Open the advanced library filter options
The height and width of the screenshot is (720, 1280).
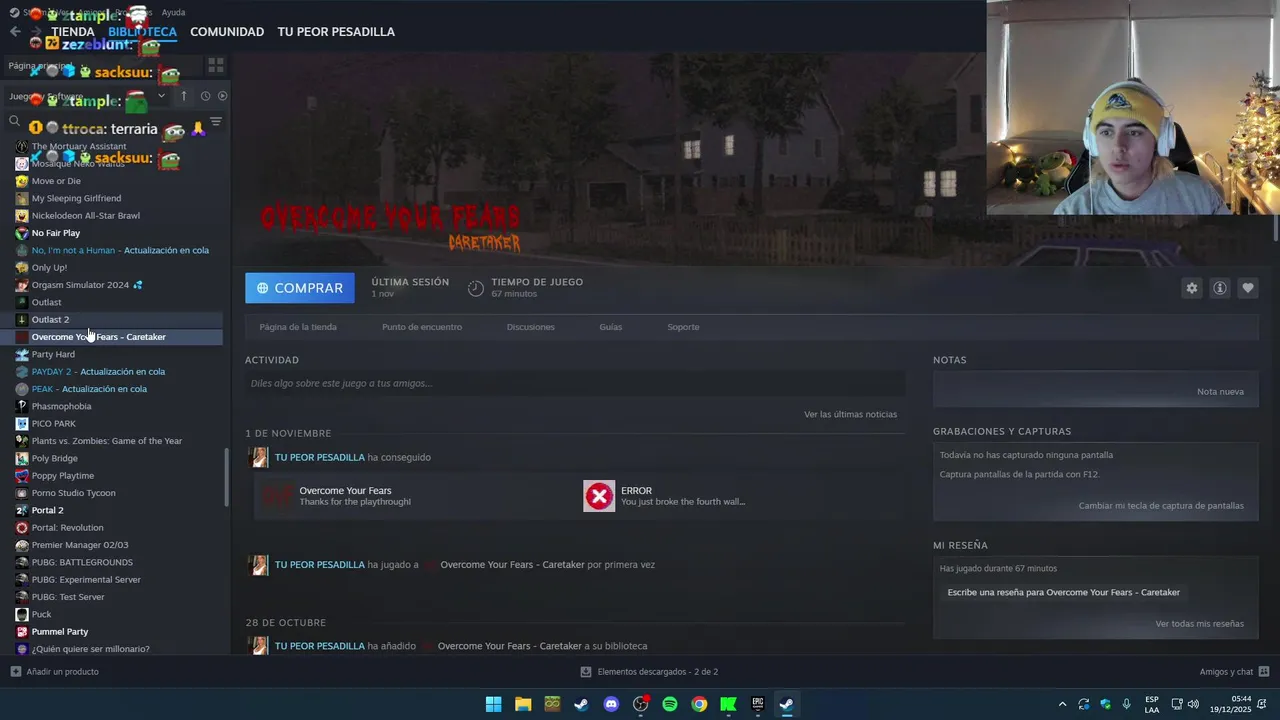216,122
